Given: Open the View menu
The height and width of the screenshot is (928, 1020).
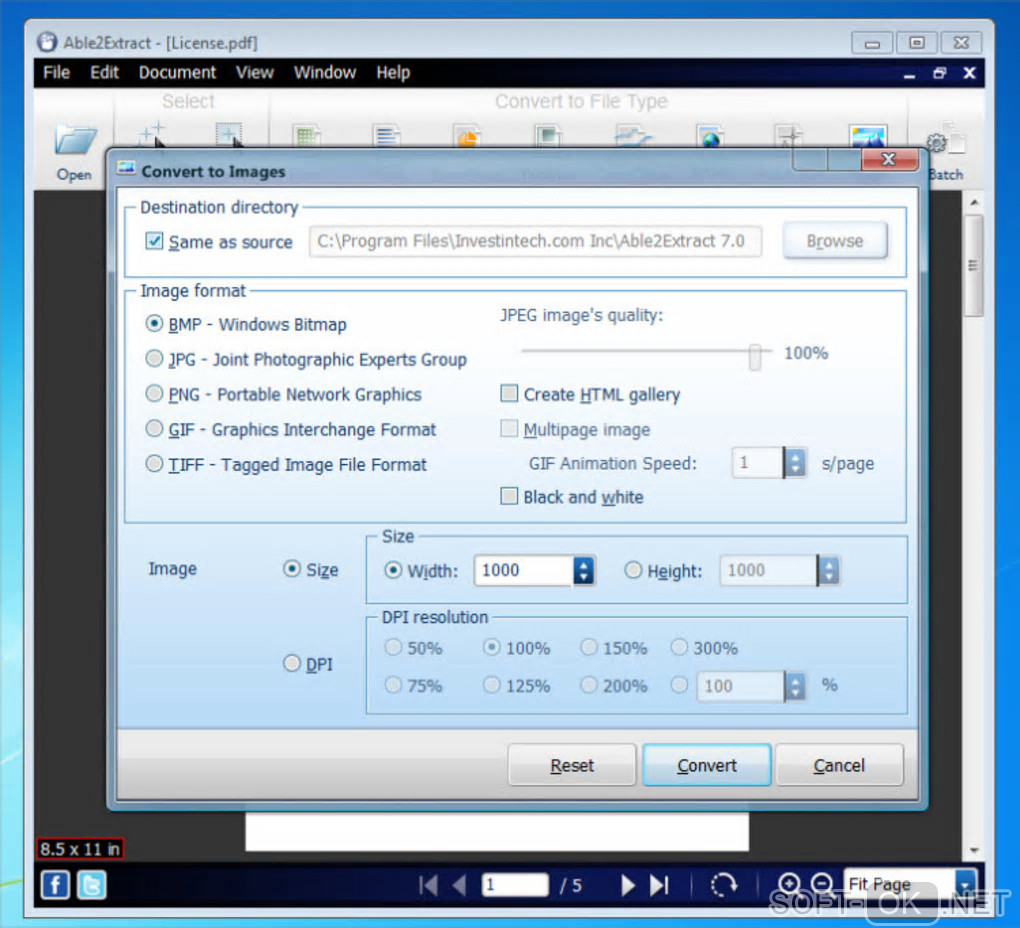Looking at the screenshot, I should click(254, 72).
